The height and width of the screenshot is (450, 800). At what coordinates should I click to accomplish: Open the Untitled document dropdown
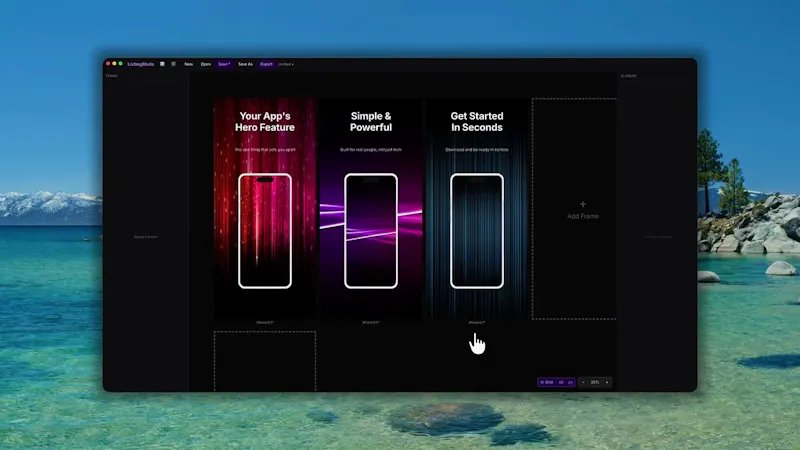click(x=286, y=64)
